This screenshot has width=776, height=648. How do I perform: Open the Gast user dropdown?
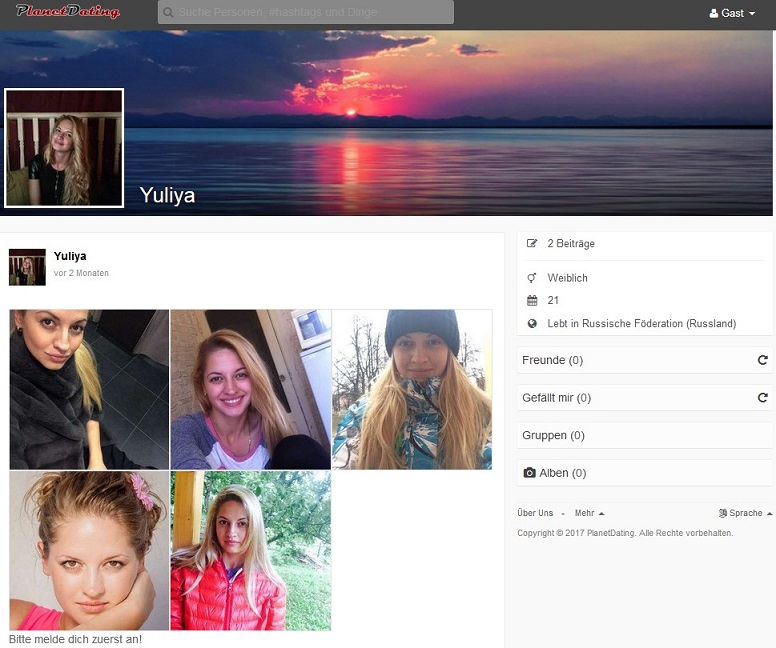[x=732, y=13]
